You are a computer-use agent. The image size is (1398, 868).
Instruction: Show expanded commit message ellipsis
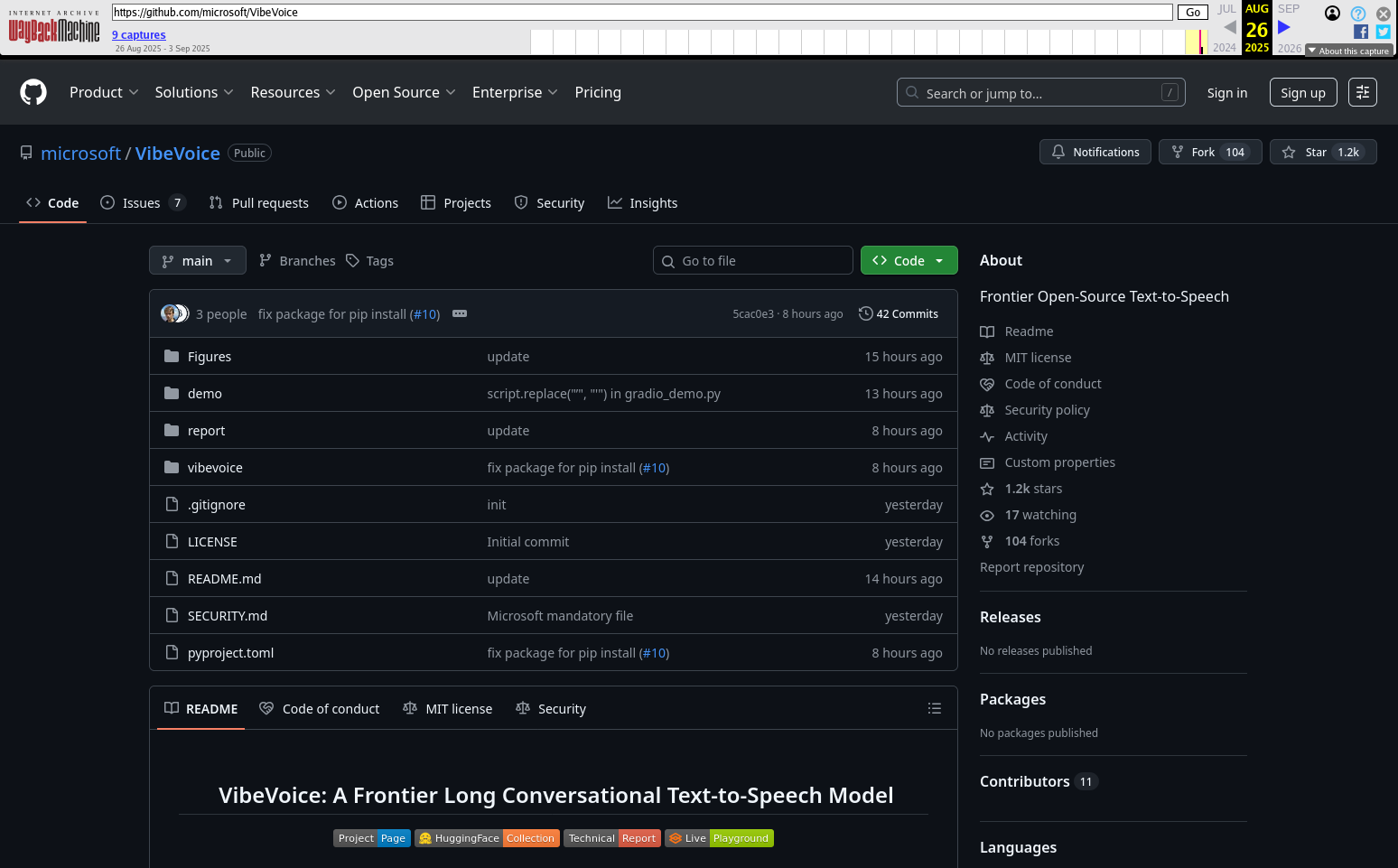(x=460, y=313)
